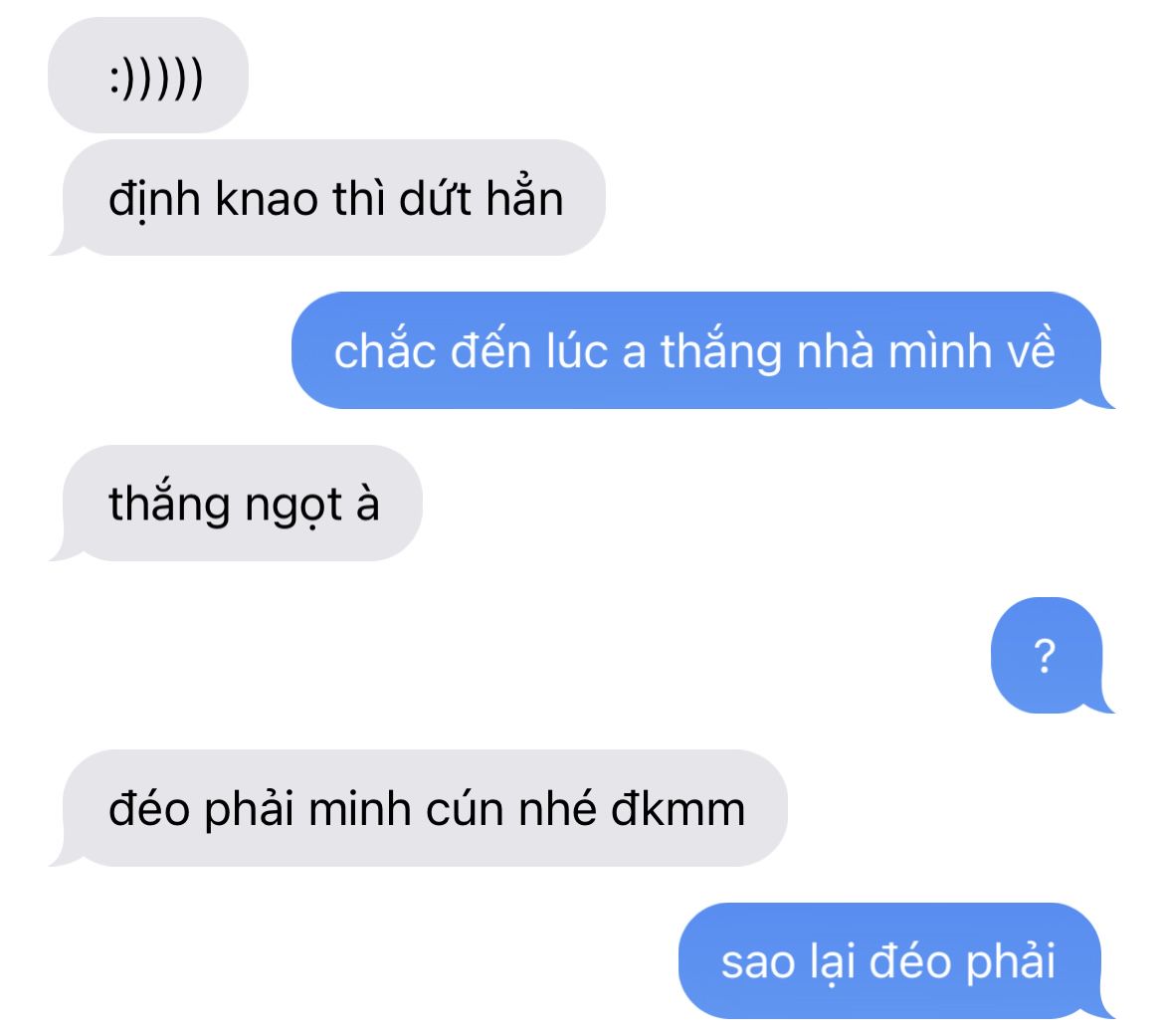This screenshot has height=1036, width=1164.
Task: Click the word "minh" in the gray message
Action: pyautogui.click(x=359, y=808)
